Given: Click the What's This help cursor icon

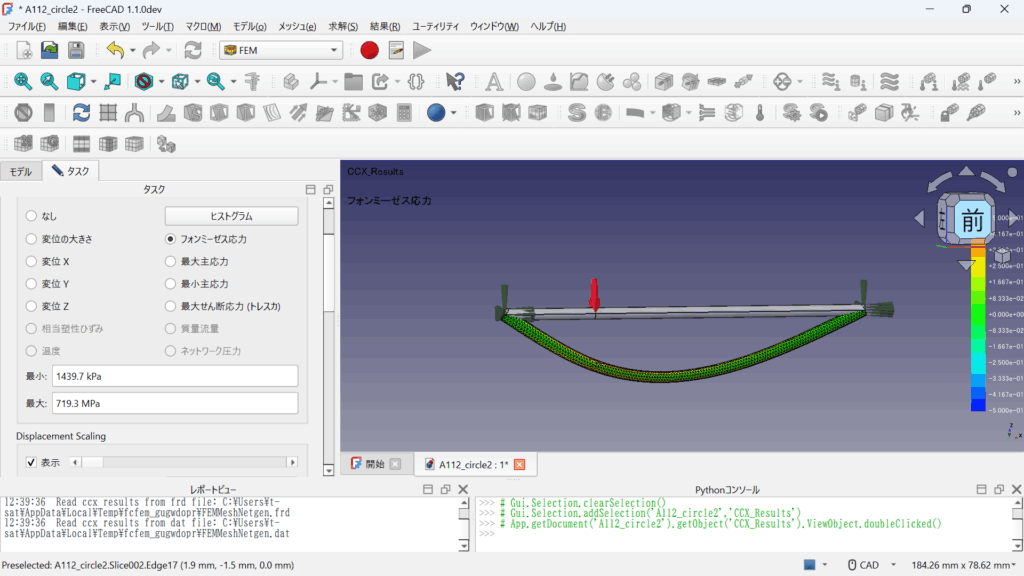Looking at the screenshot, I should point(455,81).
